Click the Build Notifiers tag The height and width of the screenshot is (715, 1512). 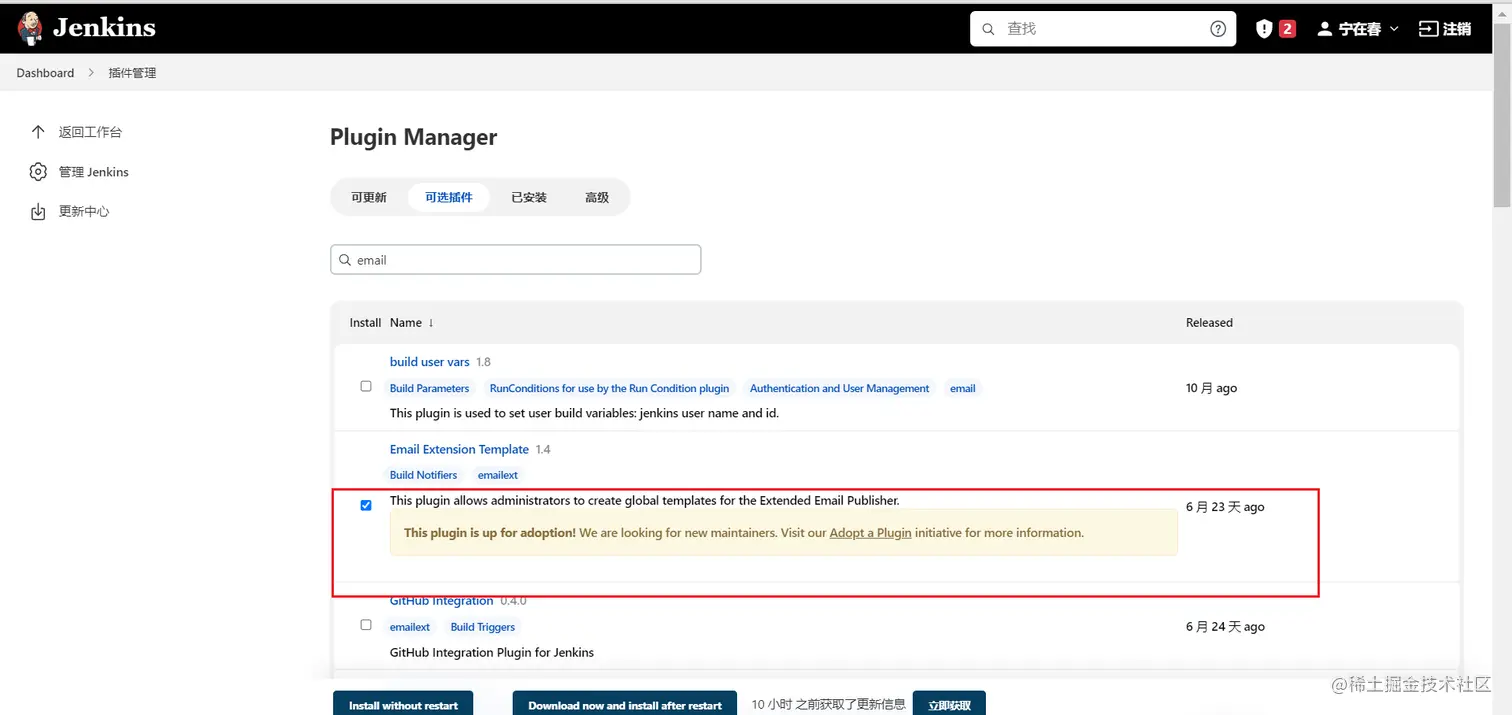tap(423, 475)
